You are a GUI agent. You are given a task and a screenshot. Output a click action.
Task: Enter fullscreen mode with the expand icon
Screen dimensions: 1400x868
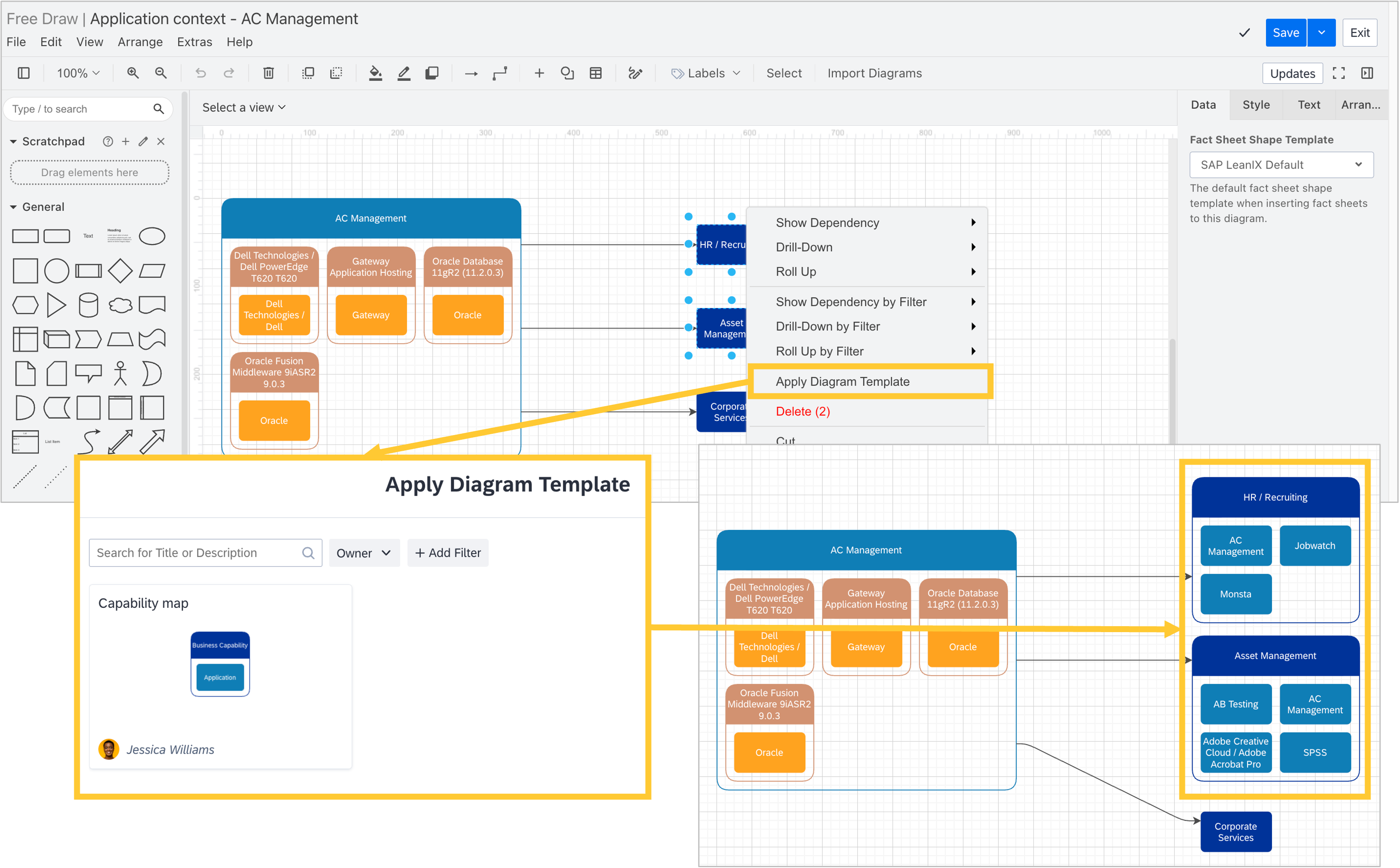click(x=1339, y=73)
